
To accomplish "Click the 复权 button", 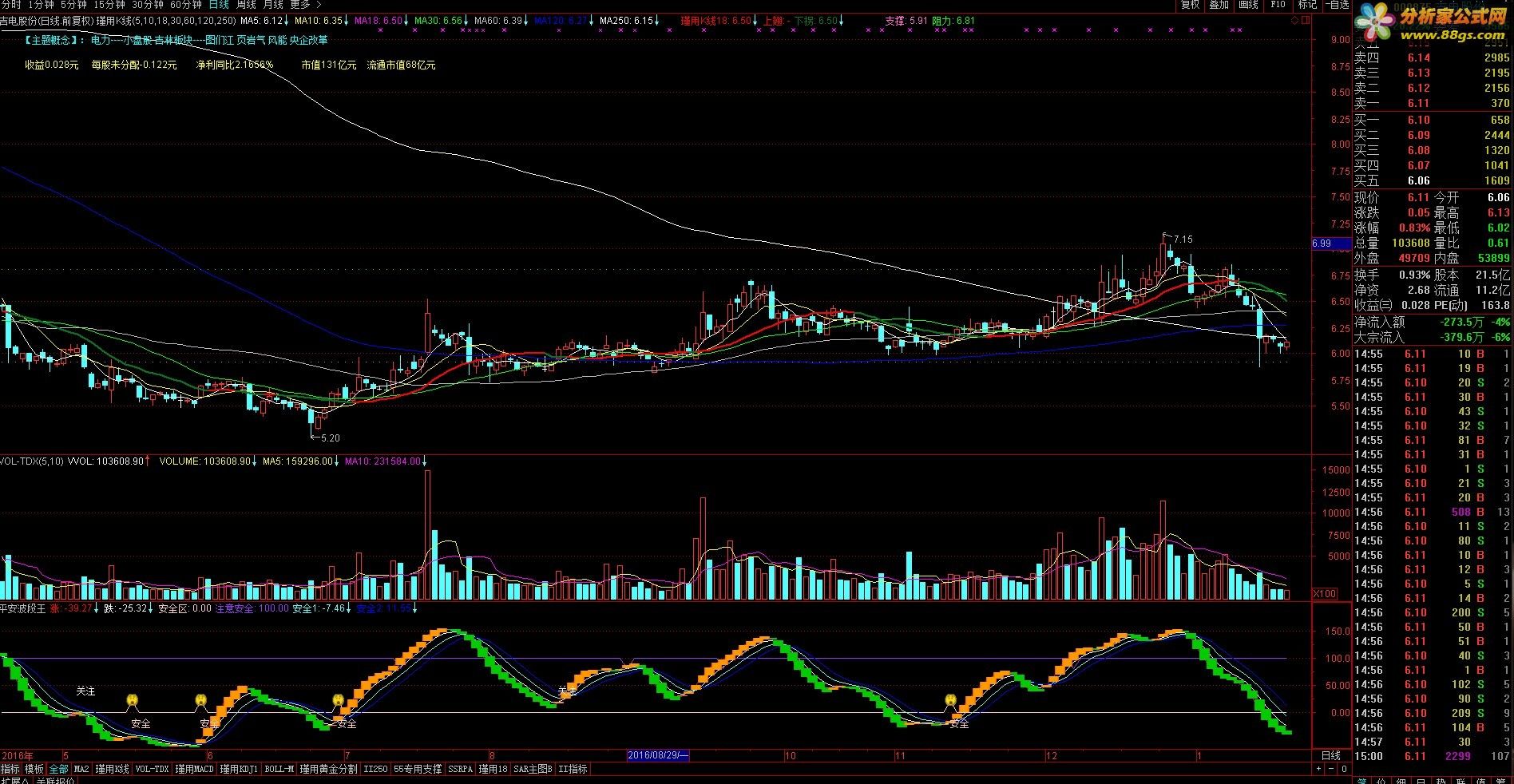I will pyautogui.click(x=1191, y=5).
